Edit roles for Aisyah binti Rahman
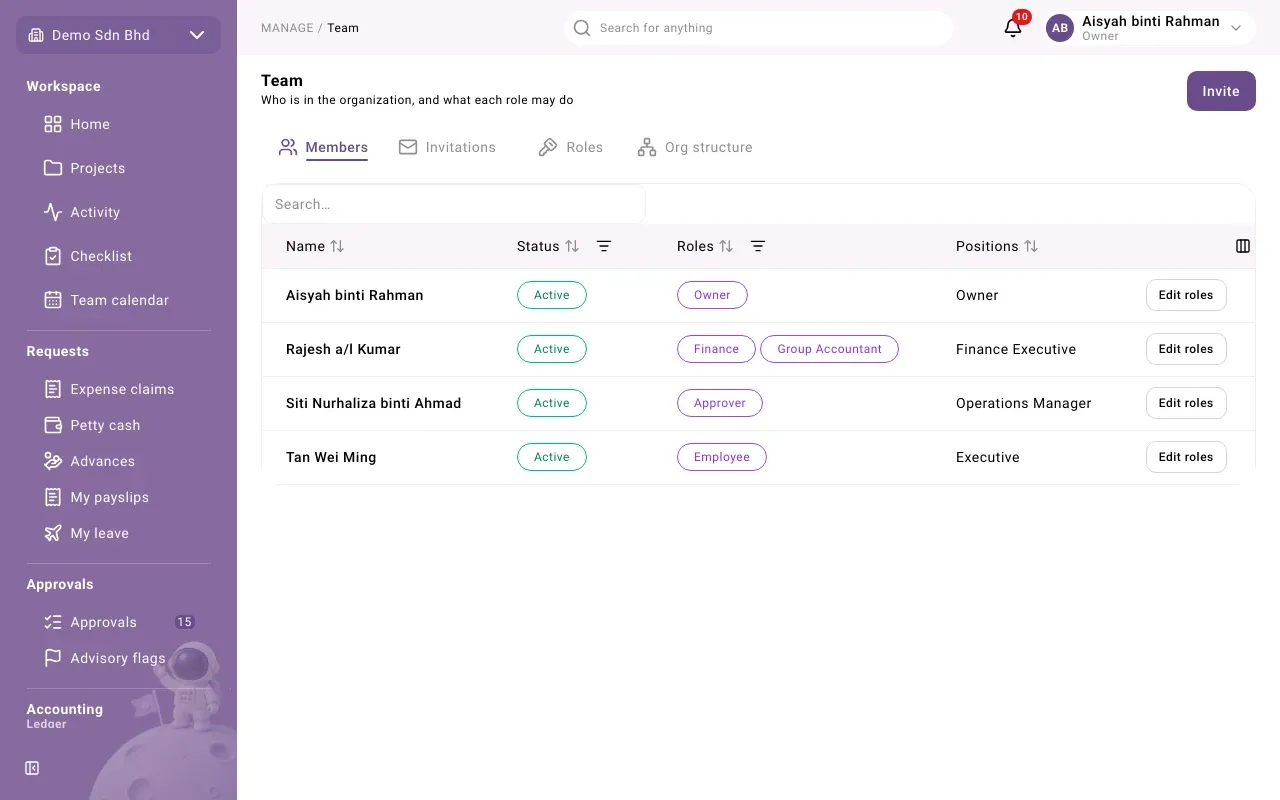 click(x=1186, y=295)
